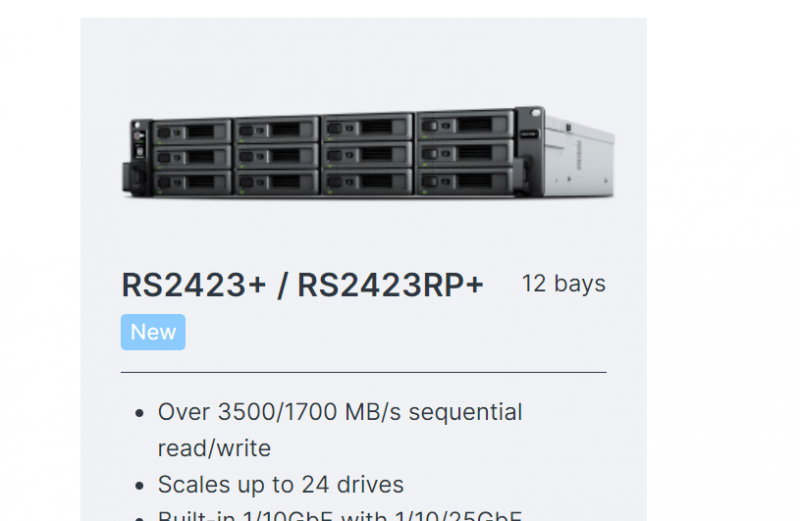Click the middle-row second drive bay
The image size is (800, 521).
[x=277, y=156]
